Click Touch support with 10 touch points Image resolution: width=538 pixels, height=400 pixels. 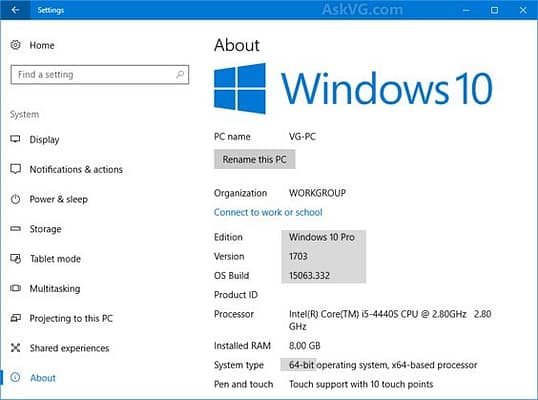pos(361,384)
